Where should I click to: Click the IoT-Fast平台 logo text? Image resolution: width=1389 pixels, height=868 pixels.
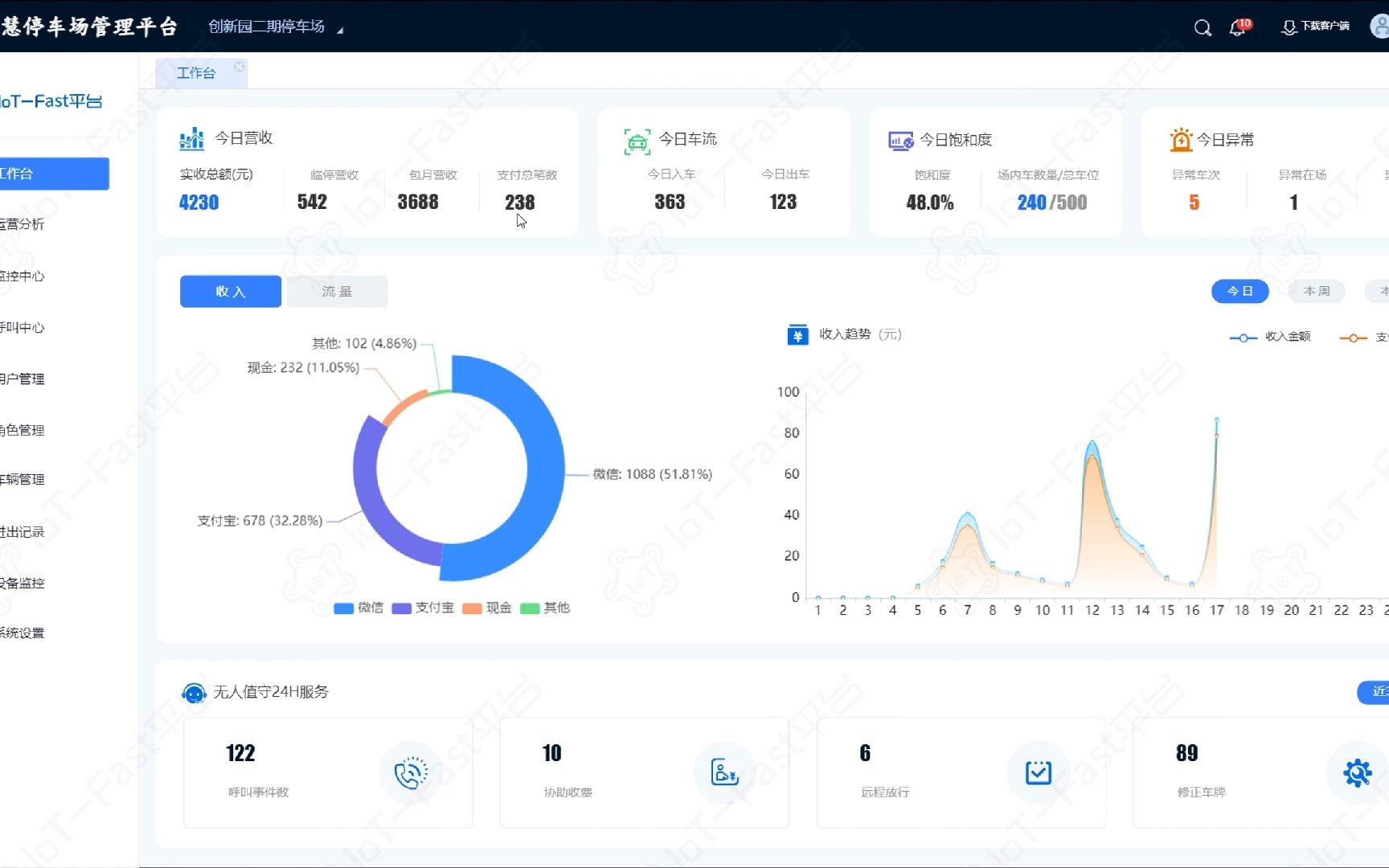[x=51, y=101]
